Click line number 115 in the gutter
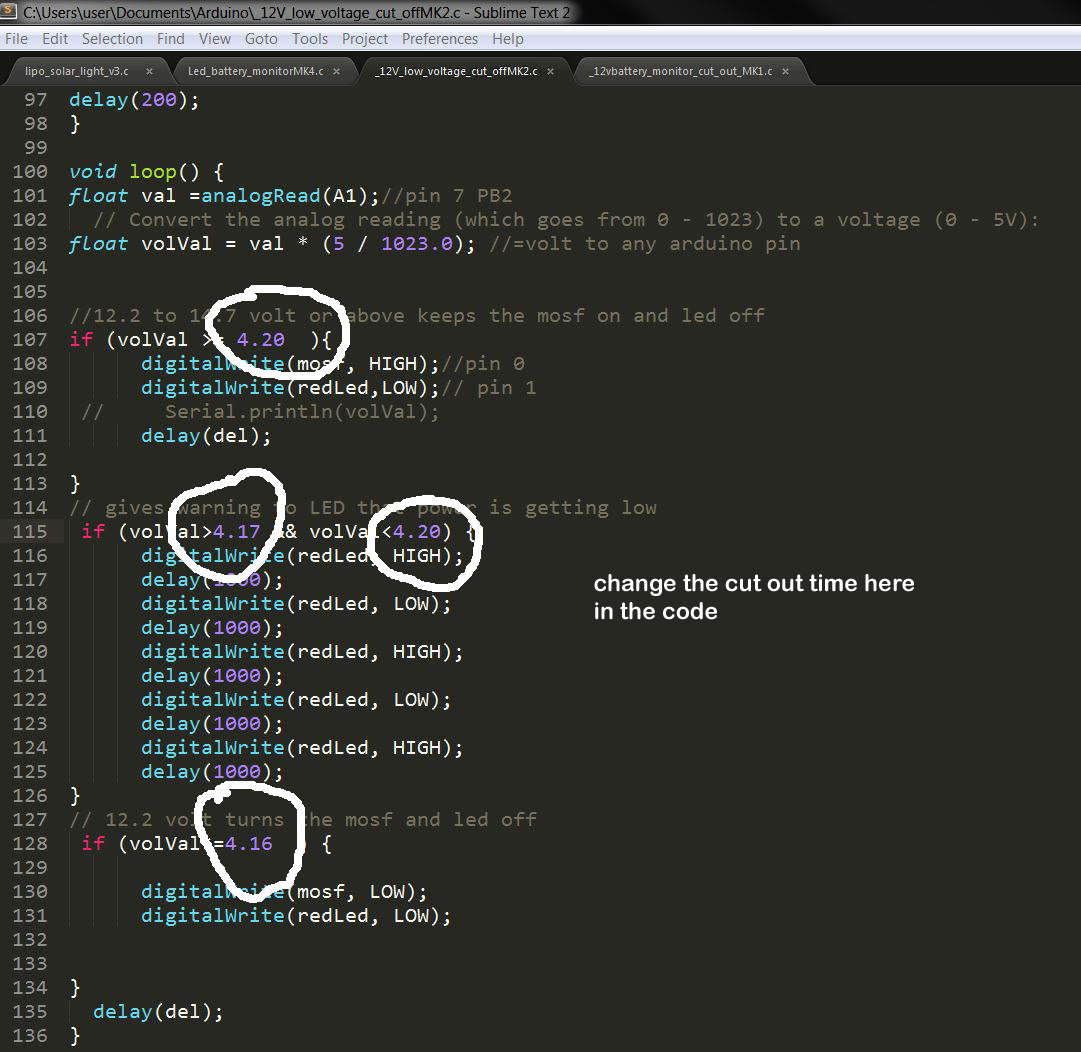Image resolution: width=1081 pixels, height=1052 pixels. coord(30,532)
